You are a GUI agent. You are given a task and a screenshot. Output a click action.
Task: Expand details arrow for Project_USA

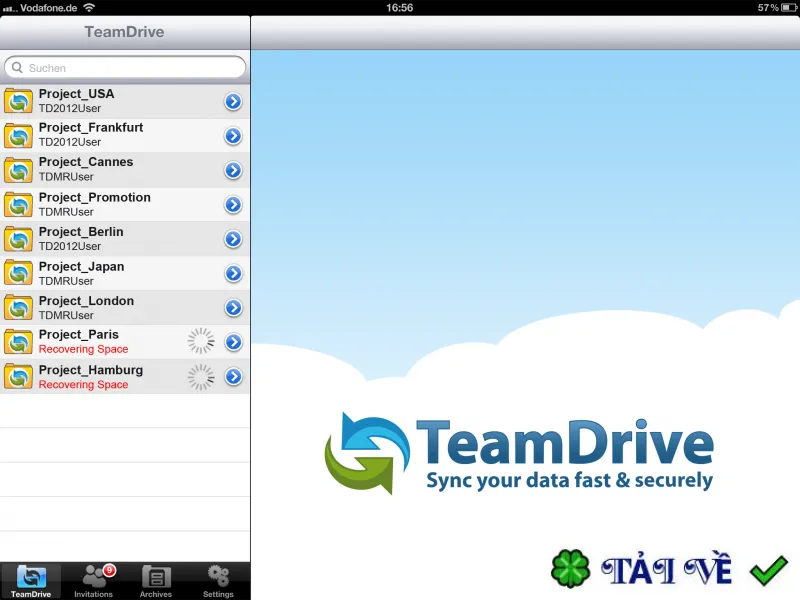[233, 102]
